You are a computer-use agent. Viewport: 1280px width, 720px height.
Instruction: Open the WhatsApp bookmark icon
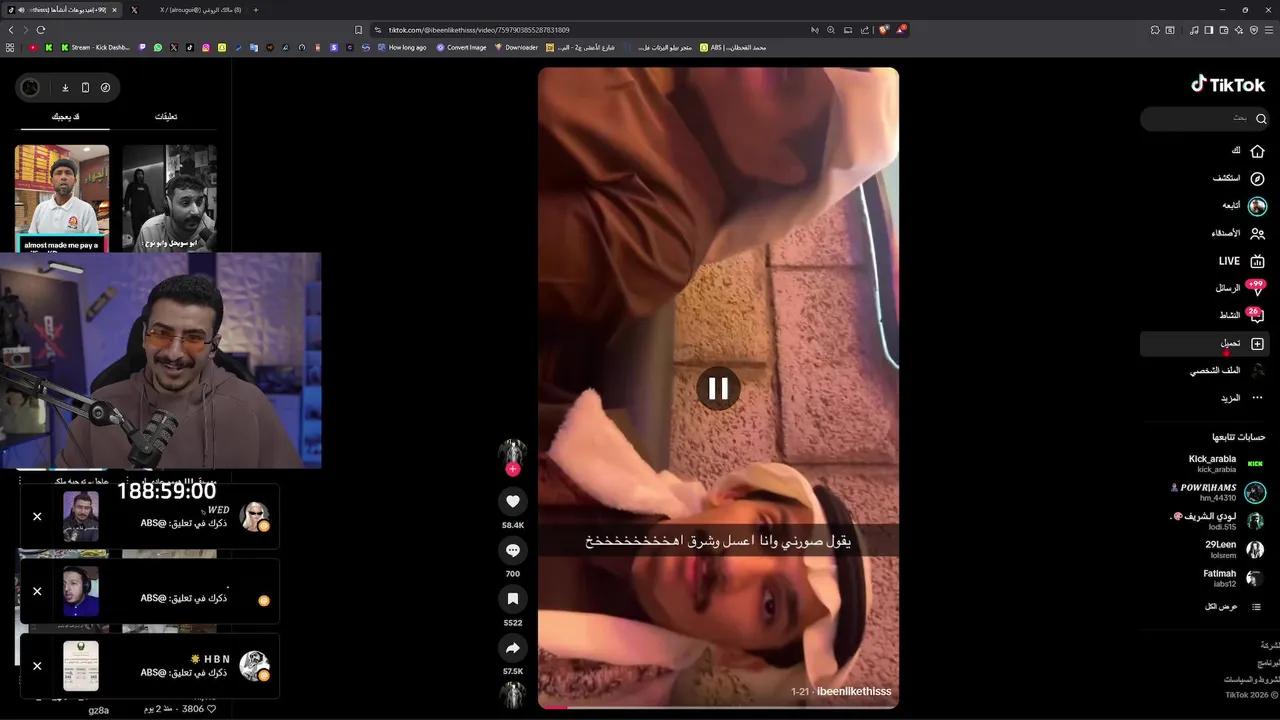[158, 47]
